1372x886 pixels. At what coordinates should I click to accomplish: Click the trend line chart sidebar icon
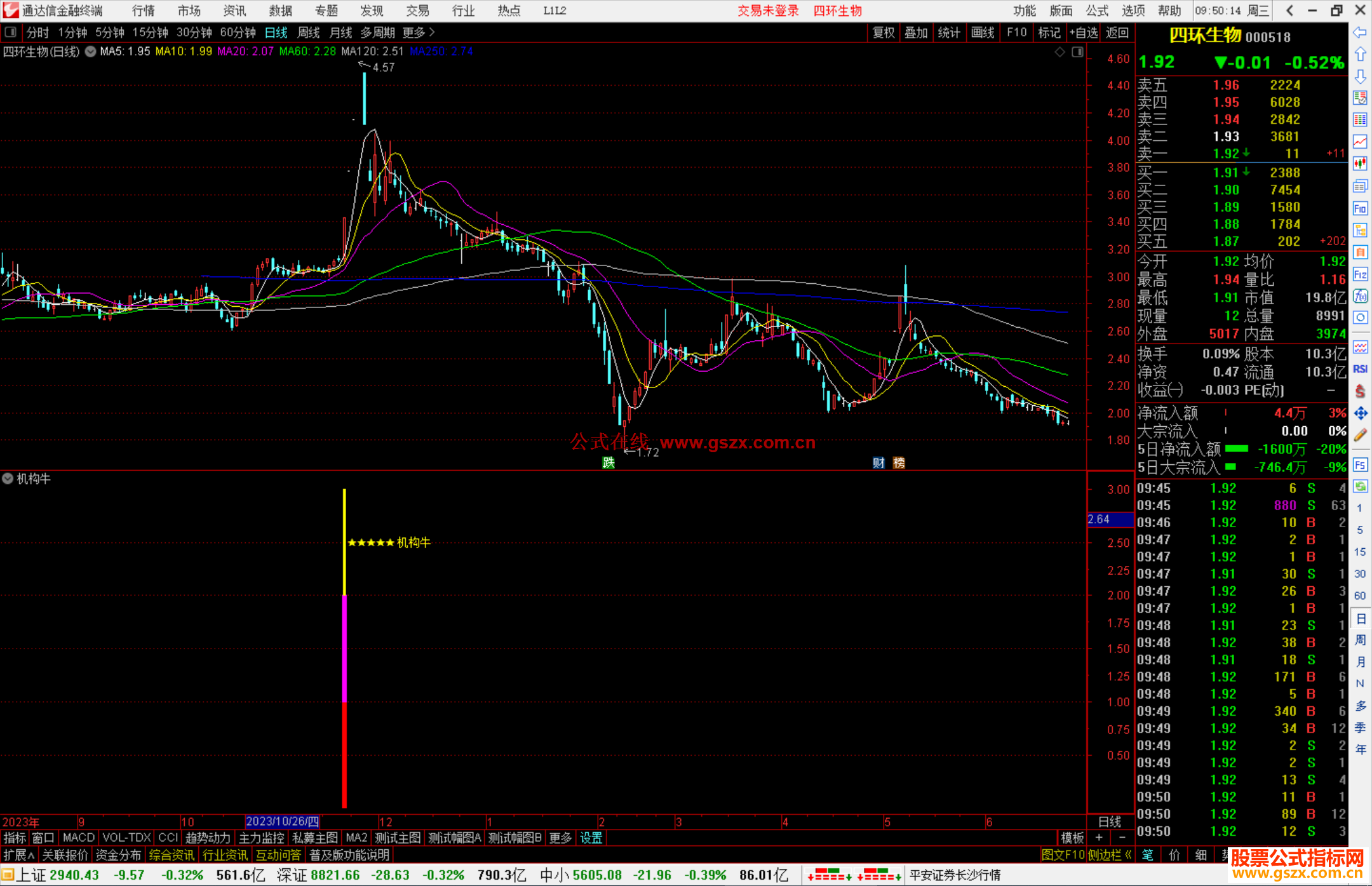(x=1360, y=142)
